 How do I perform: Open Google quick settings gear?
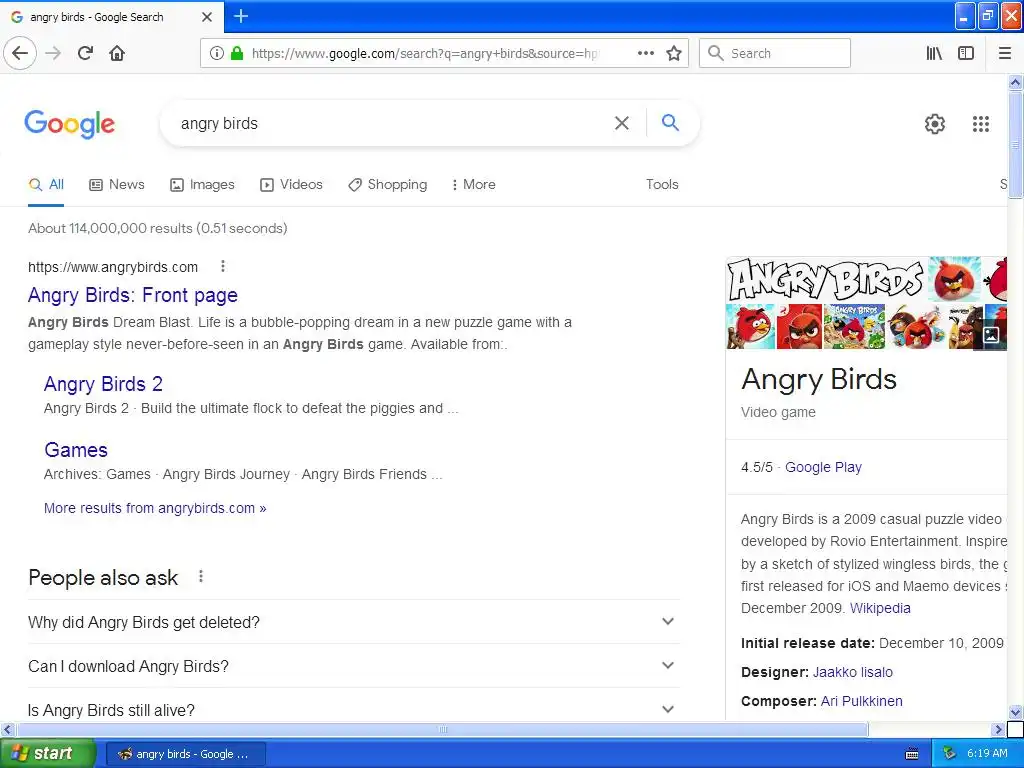click(935, 123)
